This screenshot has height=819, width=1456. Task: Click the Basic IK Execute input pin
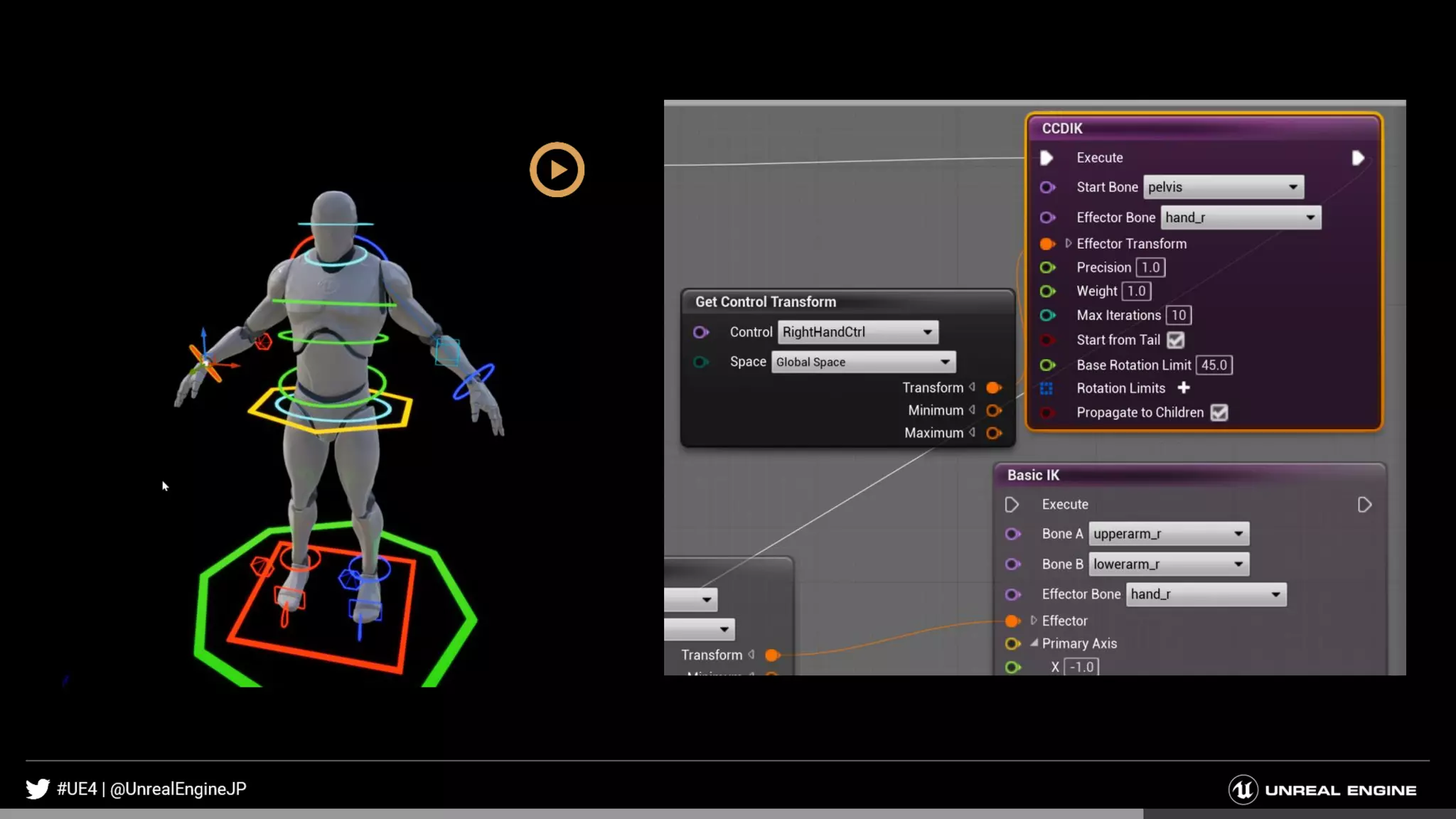[x=1012, y=505]
